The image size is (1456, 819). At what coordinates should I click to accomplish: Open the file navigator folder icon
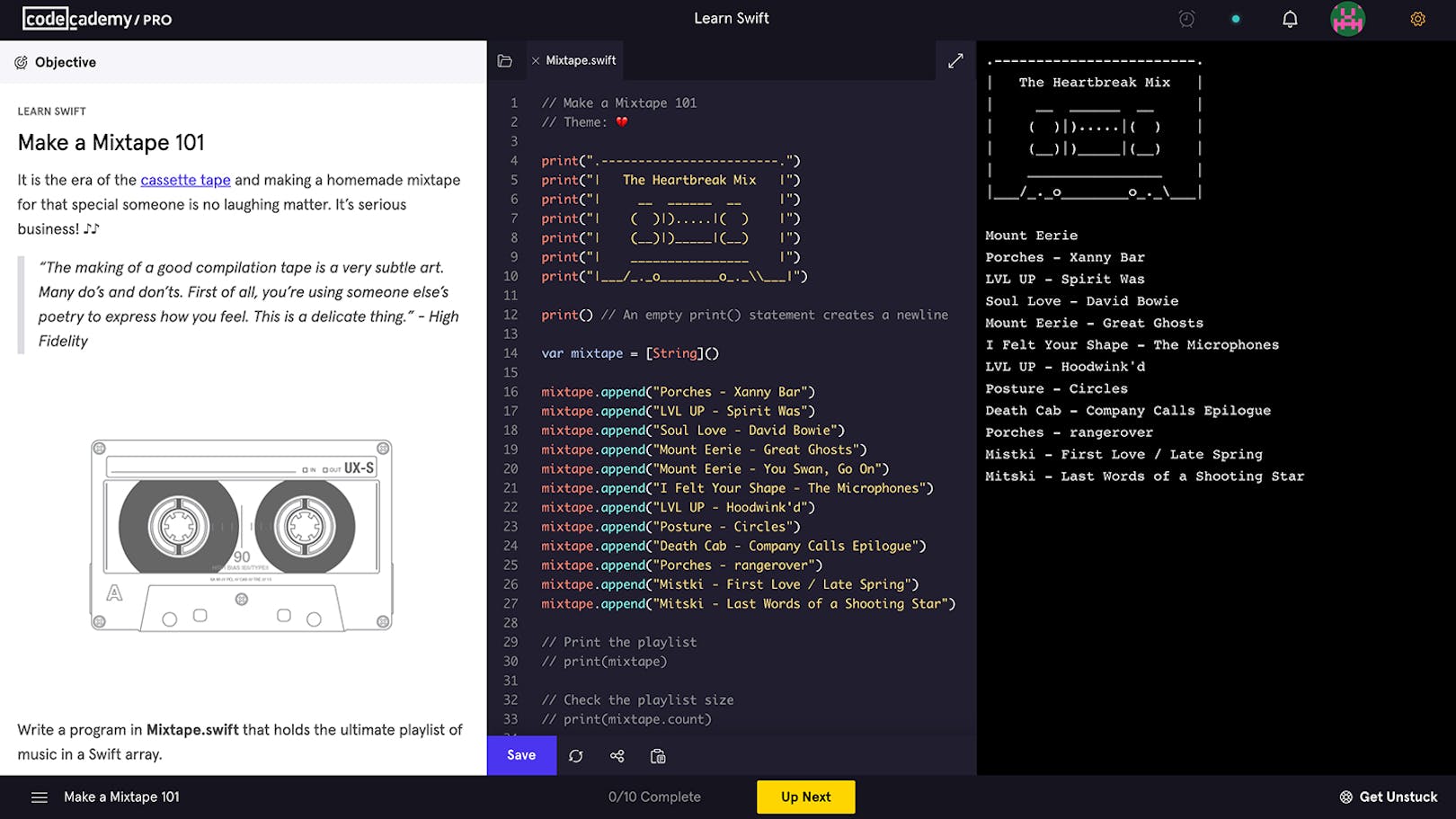pos(505,60)
